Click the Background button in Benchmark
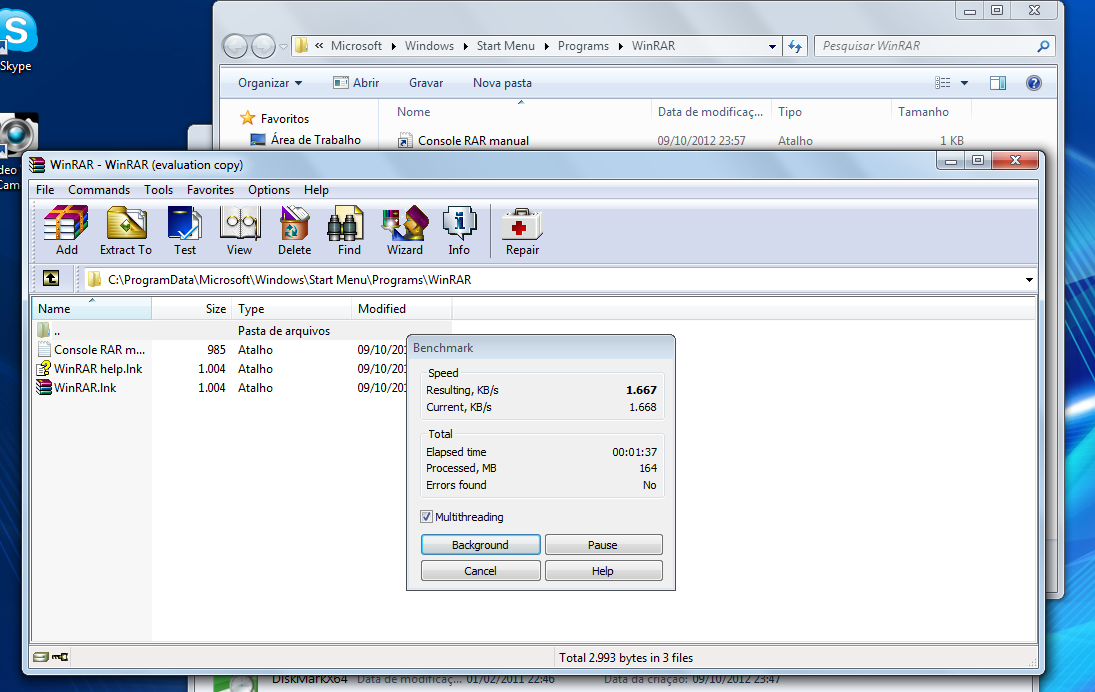This screenshot has width=1095, height=692. coord(480,545)
